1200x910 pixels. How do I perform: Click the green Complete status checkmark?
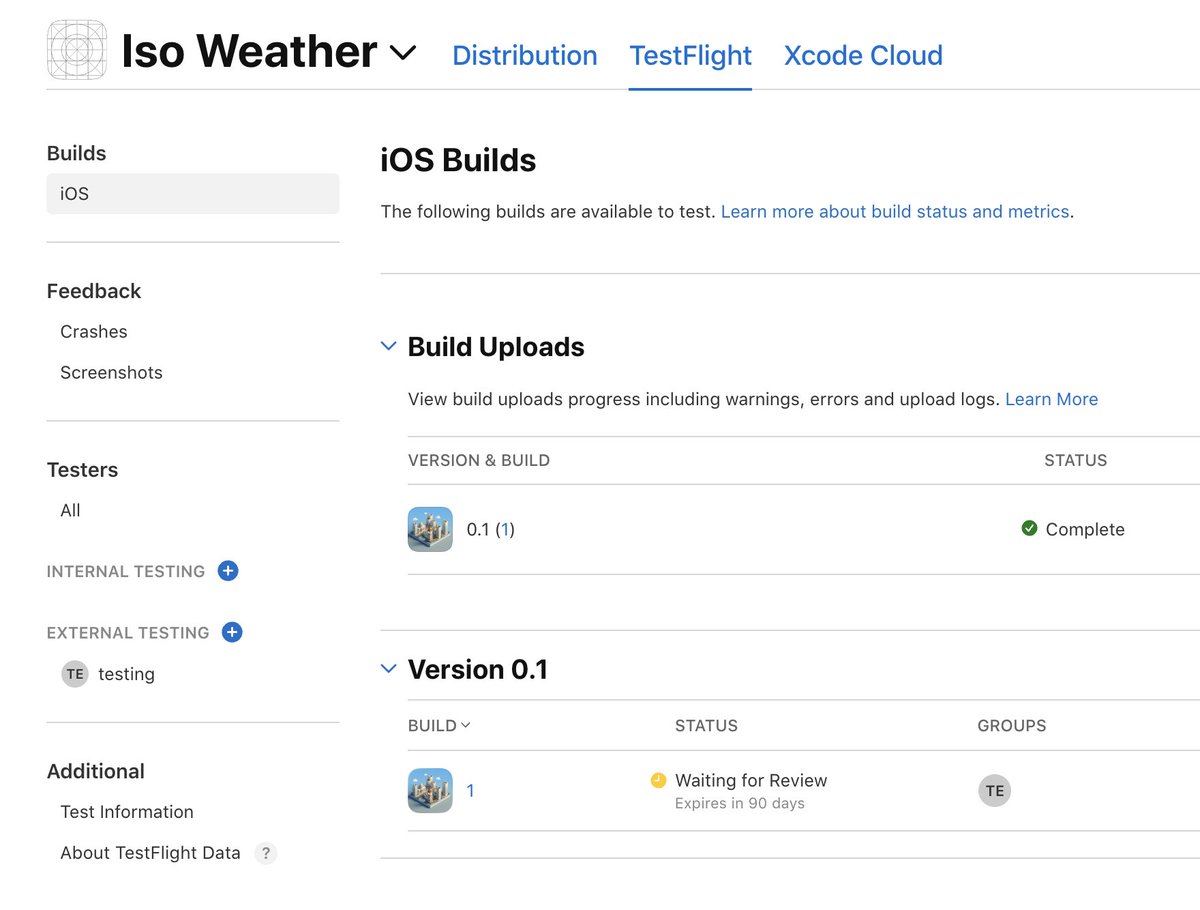point(1029,528)
